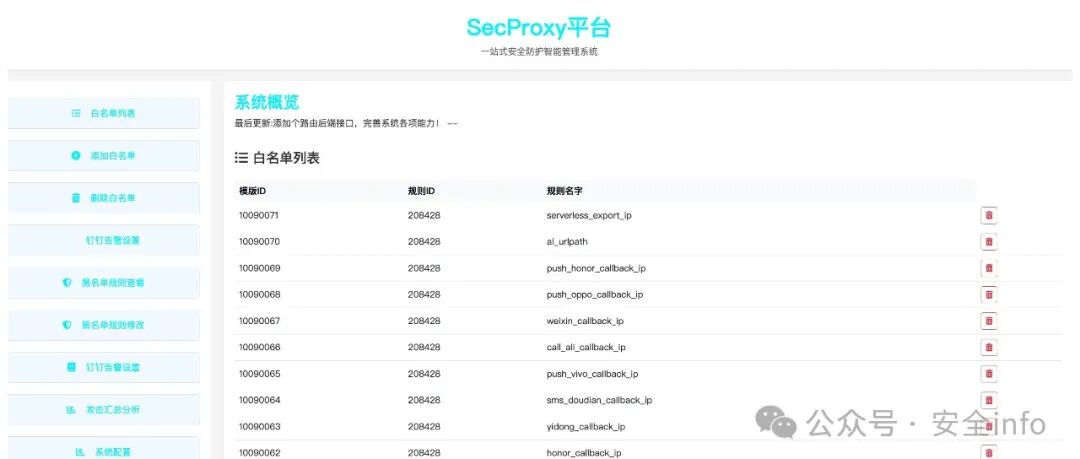Click the push_vivo_callback_ip rule name
The image size is (1080, 459).
pyautogui.click(x=592, y=374)
